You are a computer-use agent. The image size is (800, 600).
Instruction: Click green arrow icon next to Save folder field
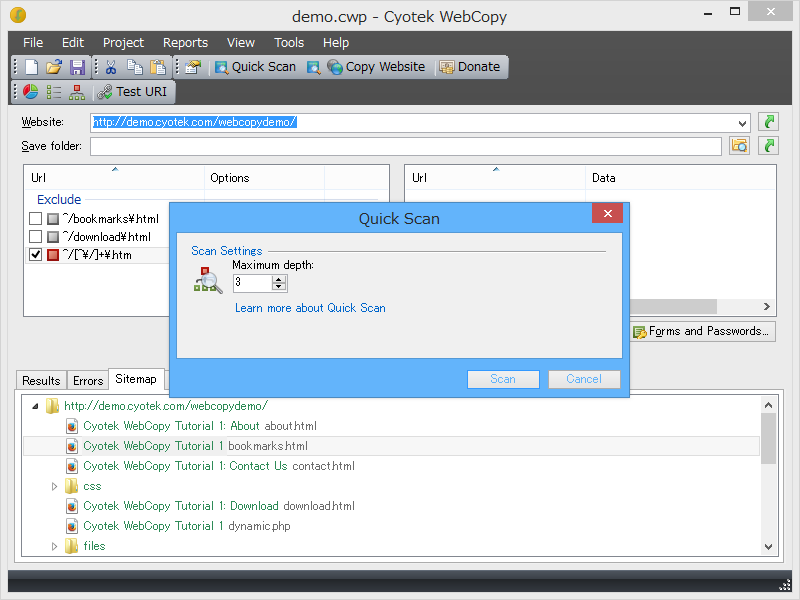tap(768, 146)
